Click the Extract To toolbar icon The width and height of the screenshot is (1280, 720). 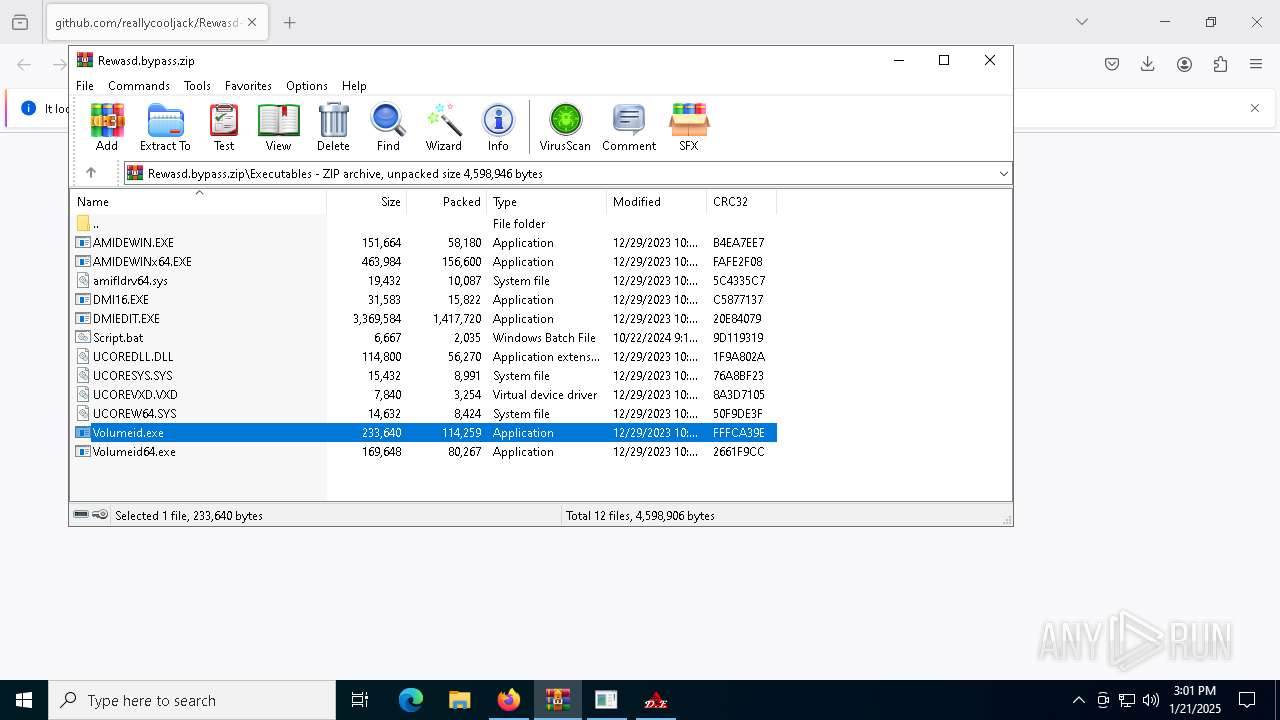(165, 126)
